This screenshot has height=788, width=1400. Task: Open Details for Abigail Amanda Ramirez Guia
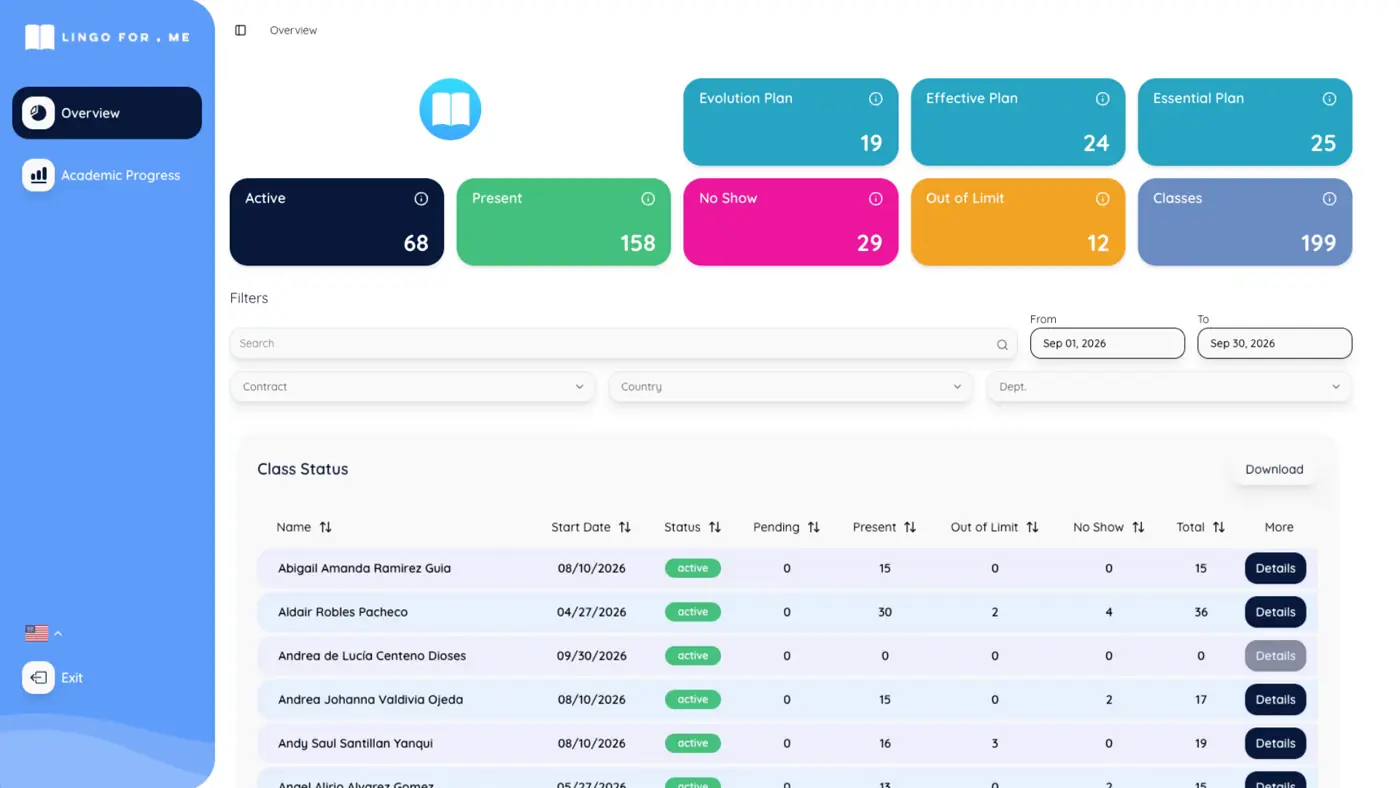(1275, 568)
